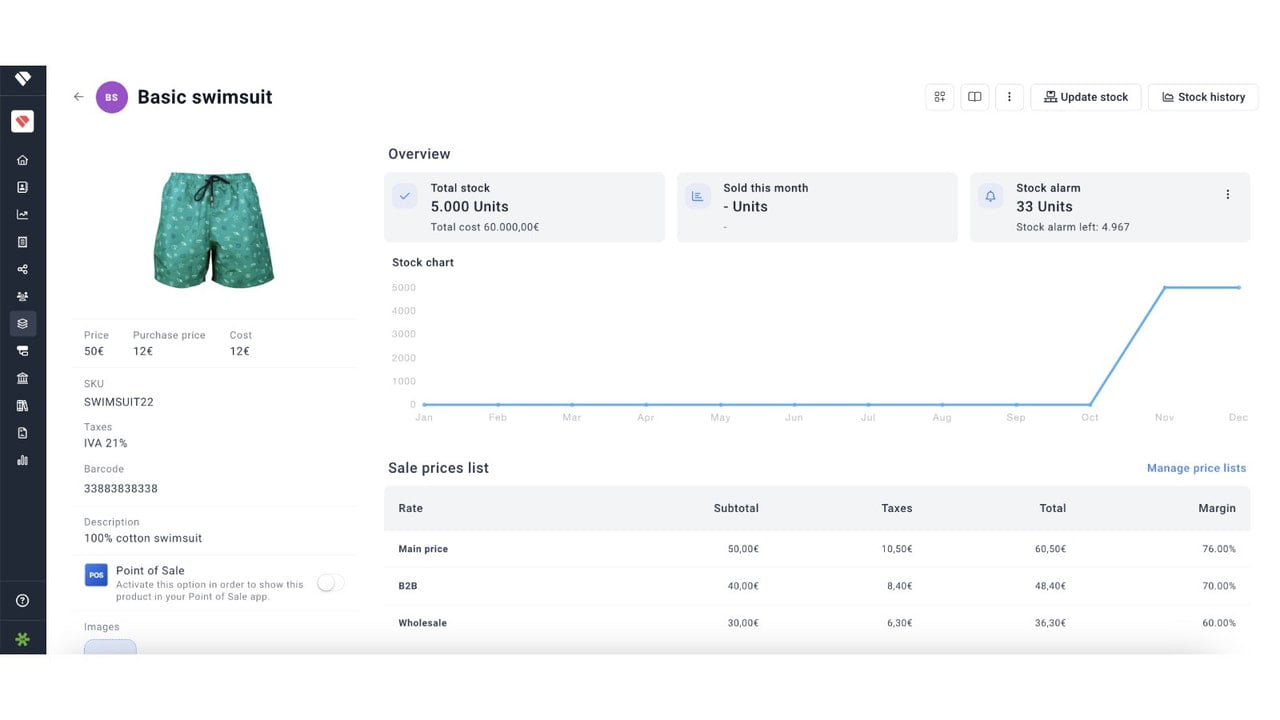The width and height of the screenshot is (1280, 720).
Task: Enable the Point of Sale toggle
Action: [x=330, y=583]
